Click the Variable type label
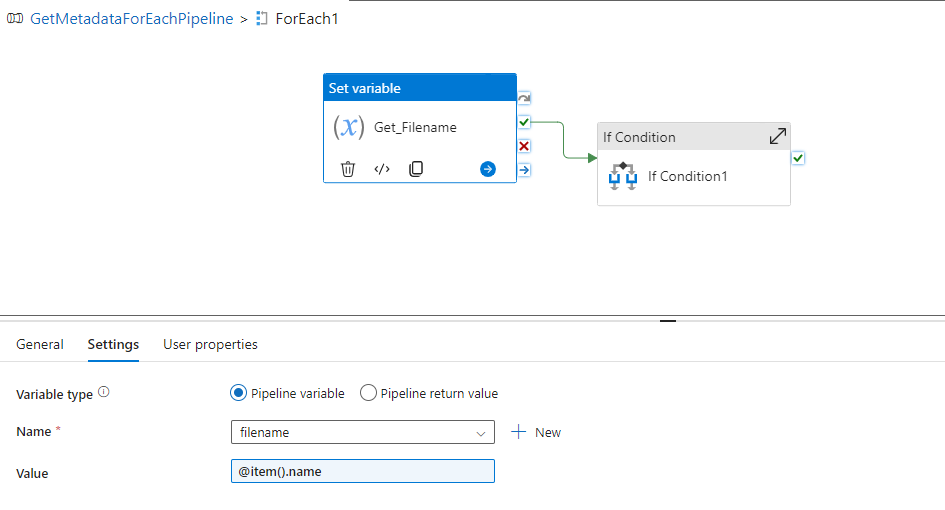 click(54, 394)
